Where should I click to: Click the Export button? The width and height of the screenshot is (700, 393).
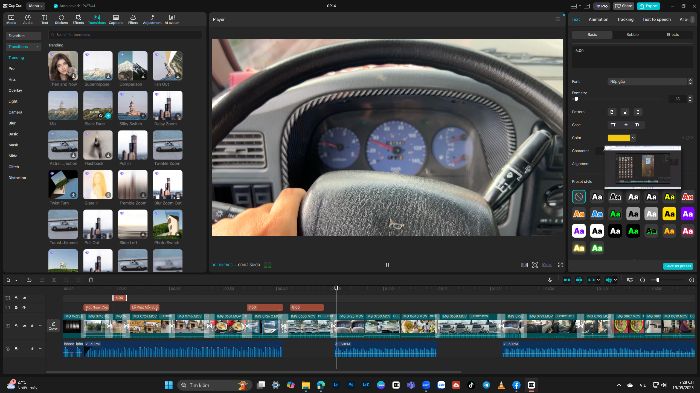[x=648, y=6]
